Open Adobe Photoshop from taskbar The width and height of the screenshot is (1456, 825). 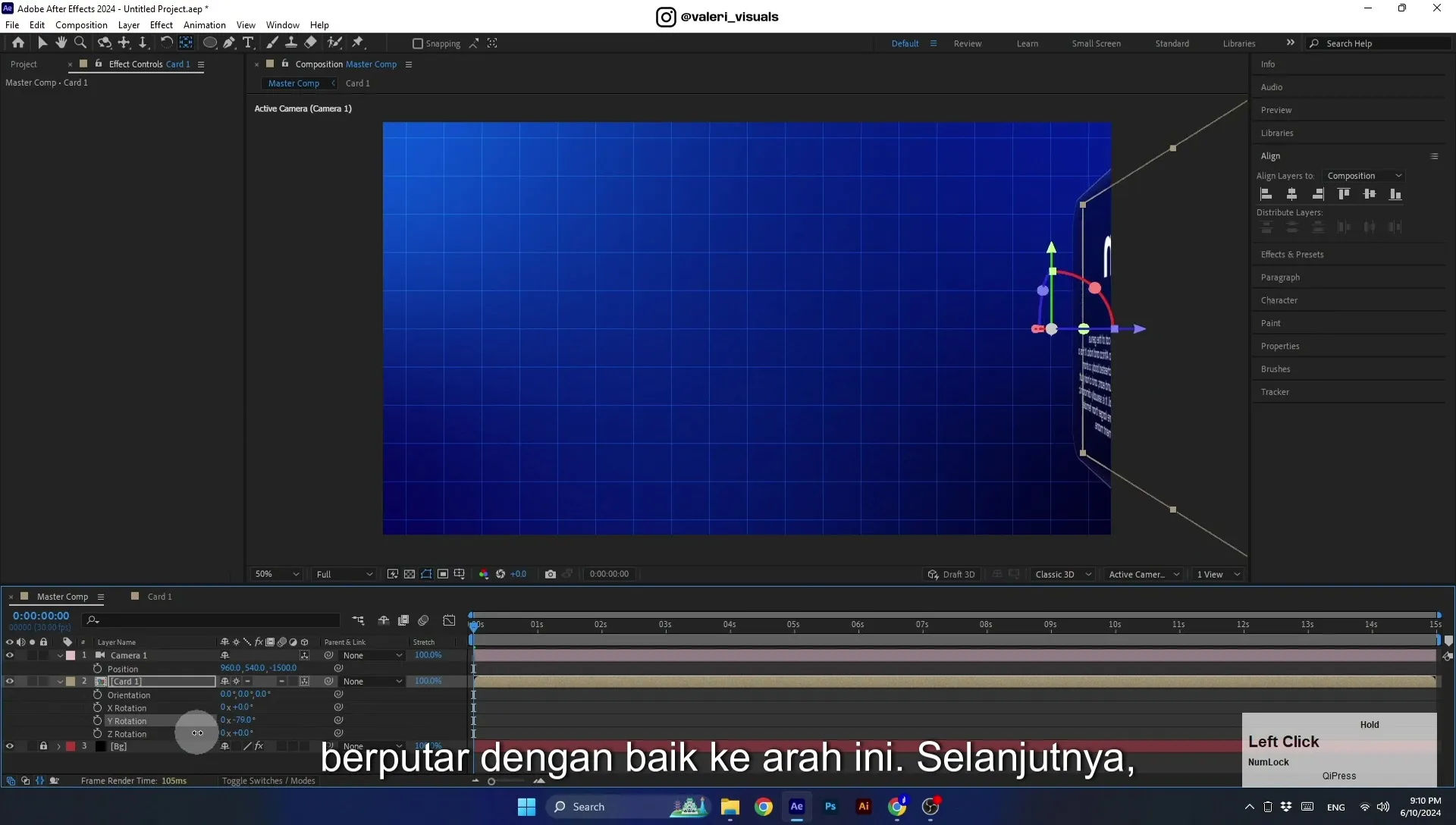point(830,807)
